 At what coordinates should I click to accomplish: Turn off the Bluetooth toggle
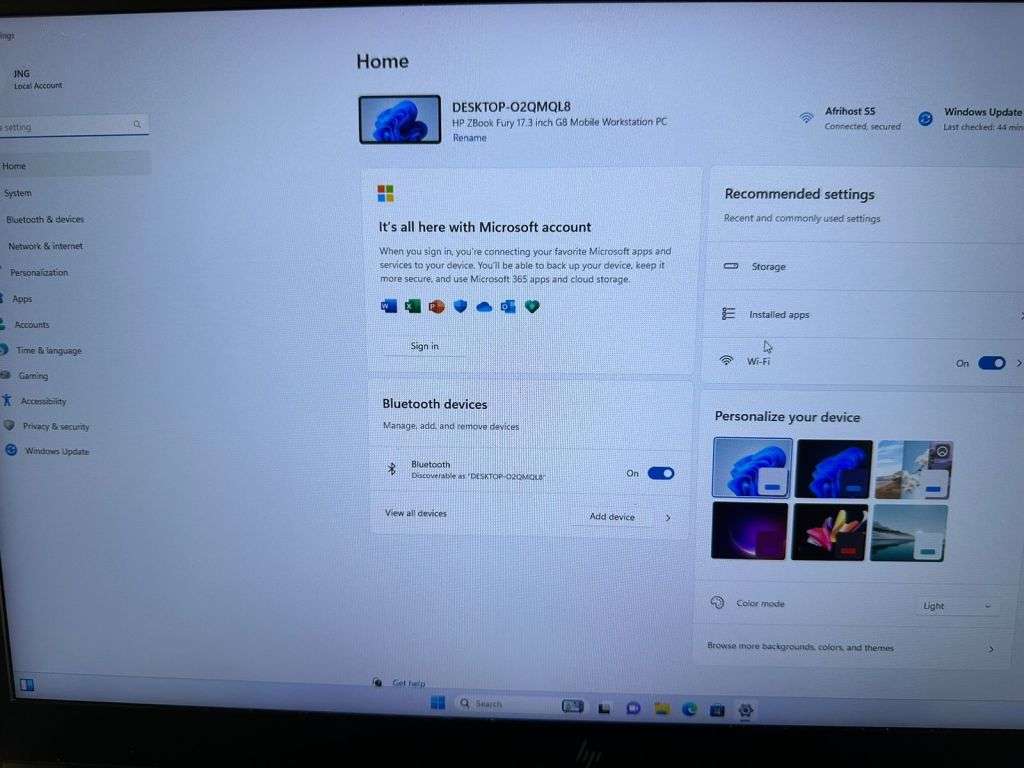coord(661,473)
